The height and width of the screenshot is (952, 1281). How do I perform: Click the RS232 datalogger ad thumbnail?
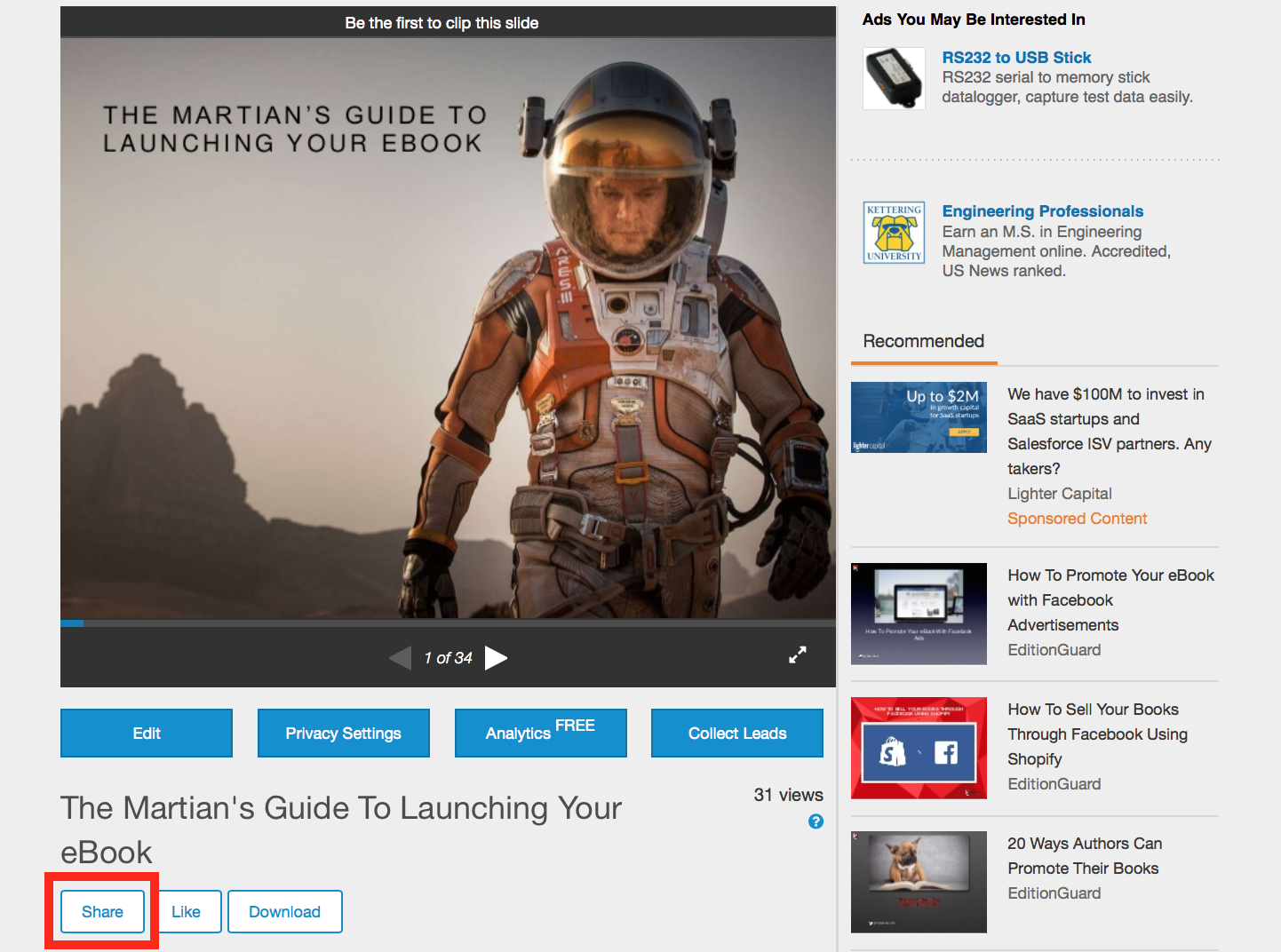pyautogui.click(x=895, y=78)
